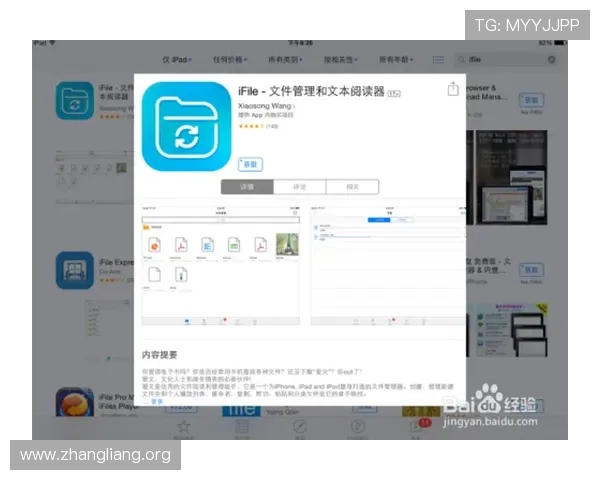Switch to the 评论 reviews tab
This screenshot has width=600, height=480.
click(300, 187)
